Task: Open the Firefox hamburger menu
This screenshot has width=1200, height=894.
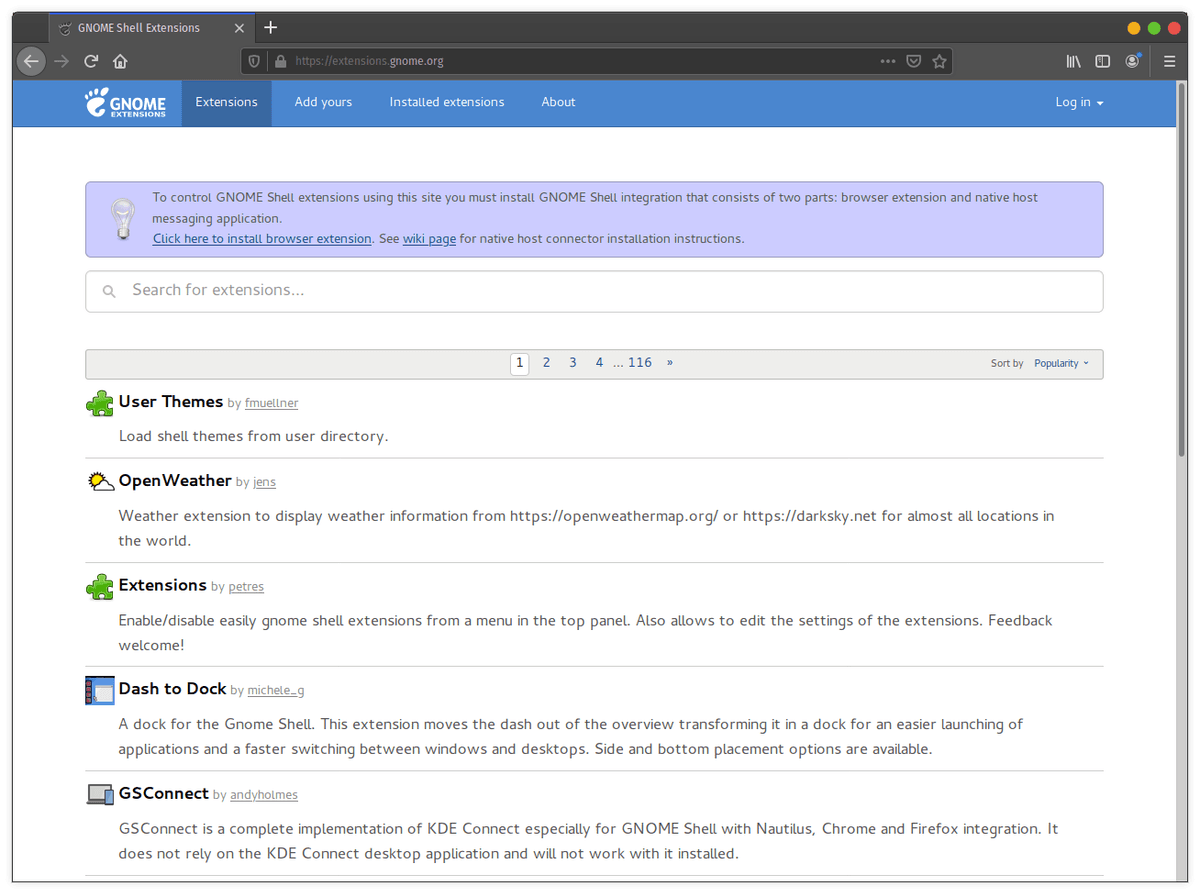Action: (1169, 61)
